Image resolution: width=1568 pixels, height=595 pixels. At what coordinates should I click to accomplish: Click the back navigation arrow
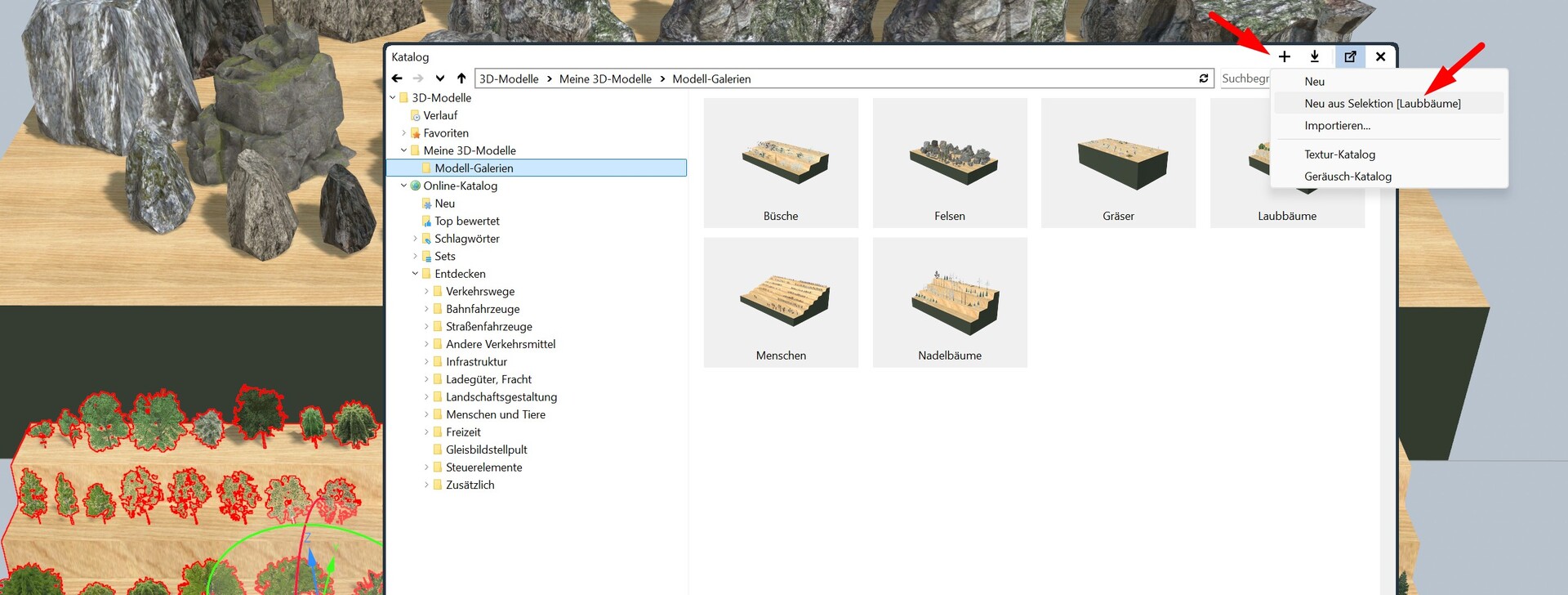[397, 78]
